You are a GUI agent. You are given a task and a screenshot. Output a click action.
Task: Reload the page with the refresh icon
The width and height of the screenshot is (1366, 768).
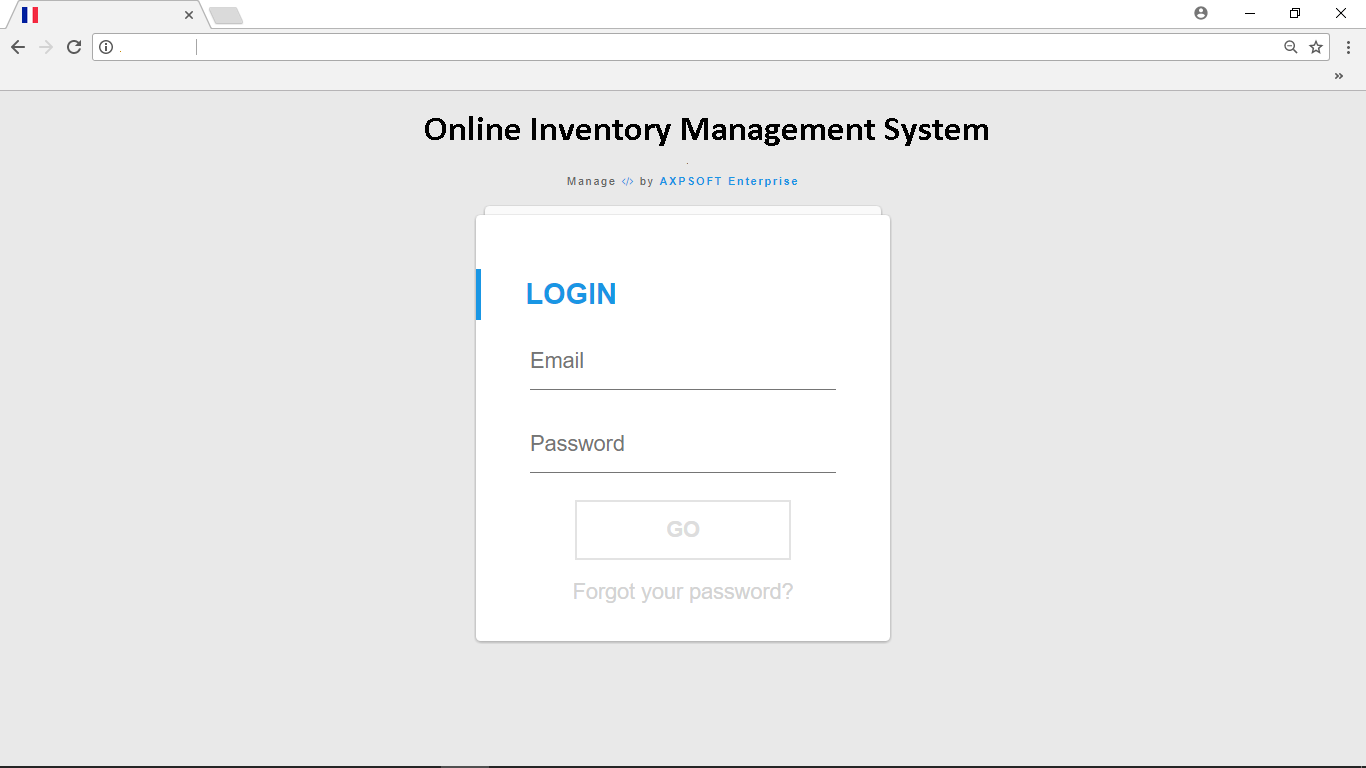coord(74,47)
